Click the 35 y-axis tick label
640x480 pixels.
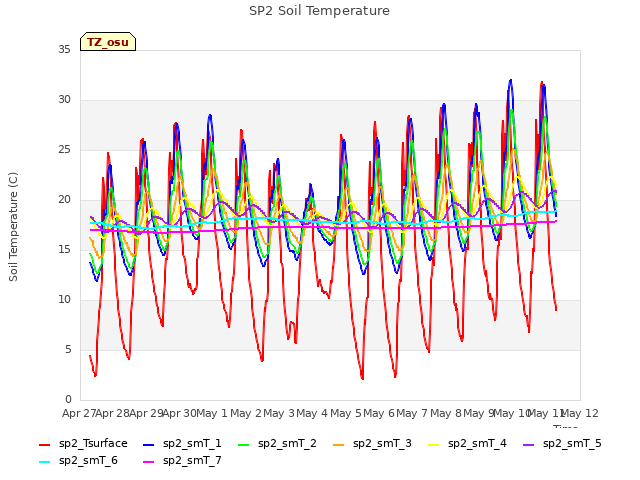pos(64,49)
